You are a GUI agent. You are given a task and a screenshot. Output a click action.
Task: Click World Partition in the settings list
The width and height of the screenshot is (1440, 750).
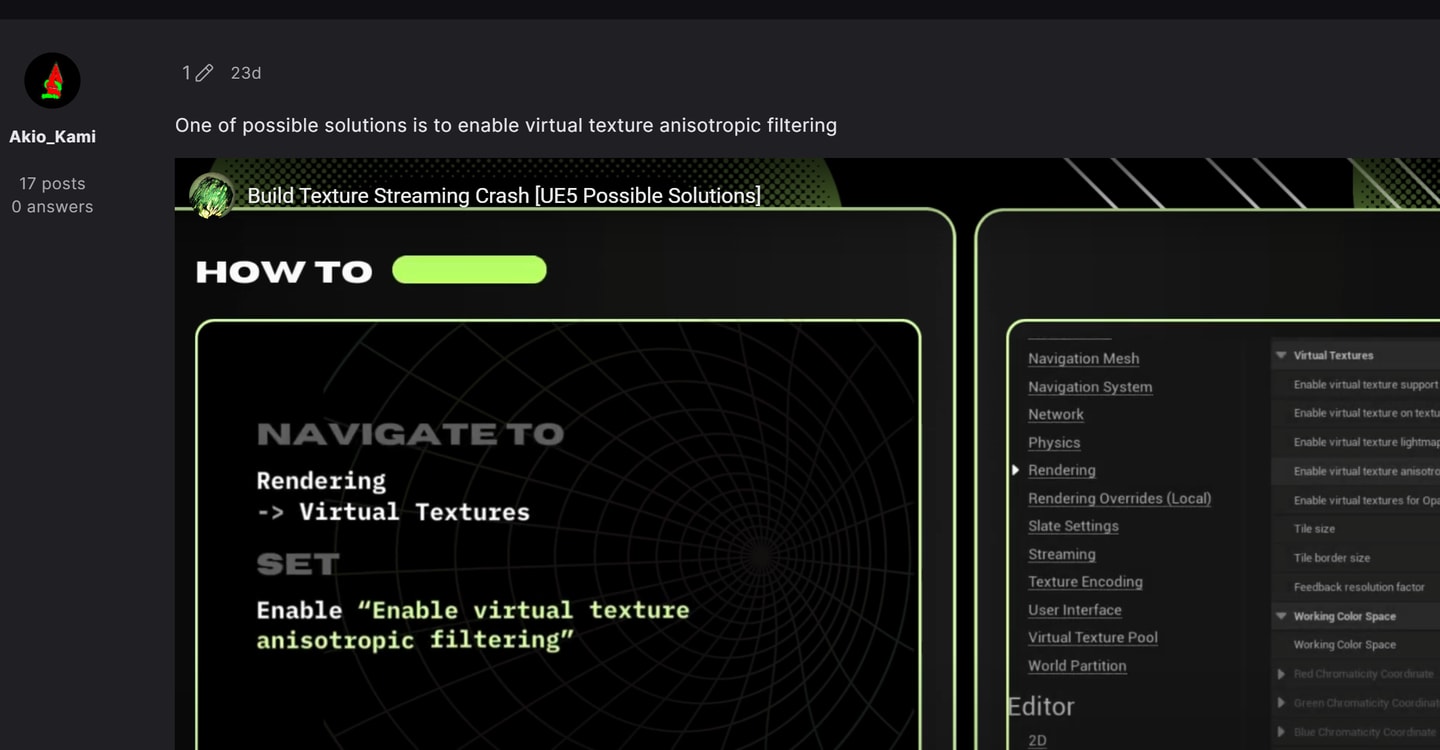[x=1077, y=666]
